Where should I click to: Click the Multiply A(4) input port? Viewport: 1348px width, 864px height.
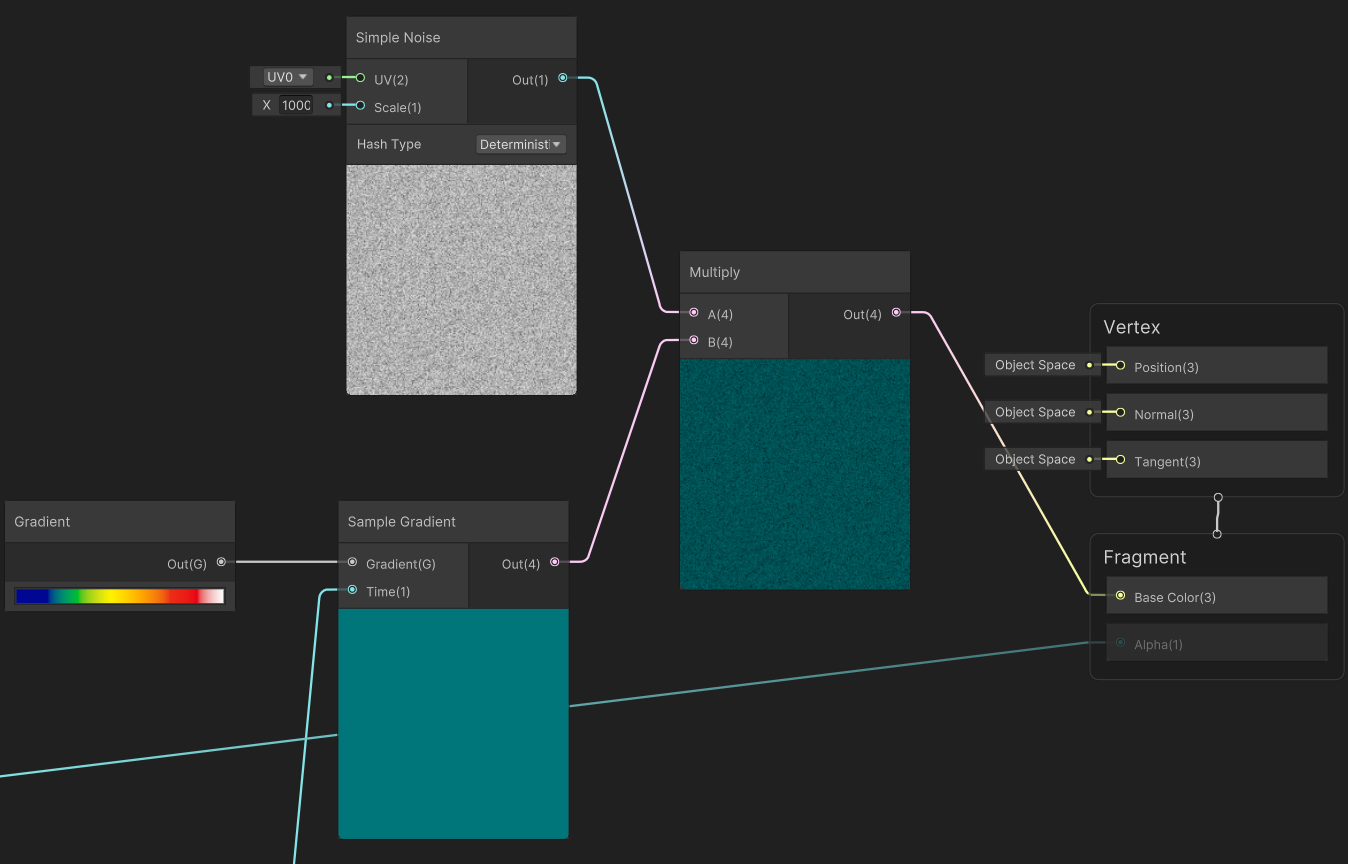pos(694,313)
